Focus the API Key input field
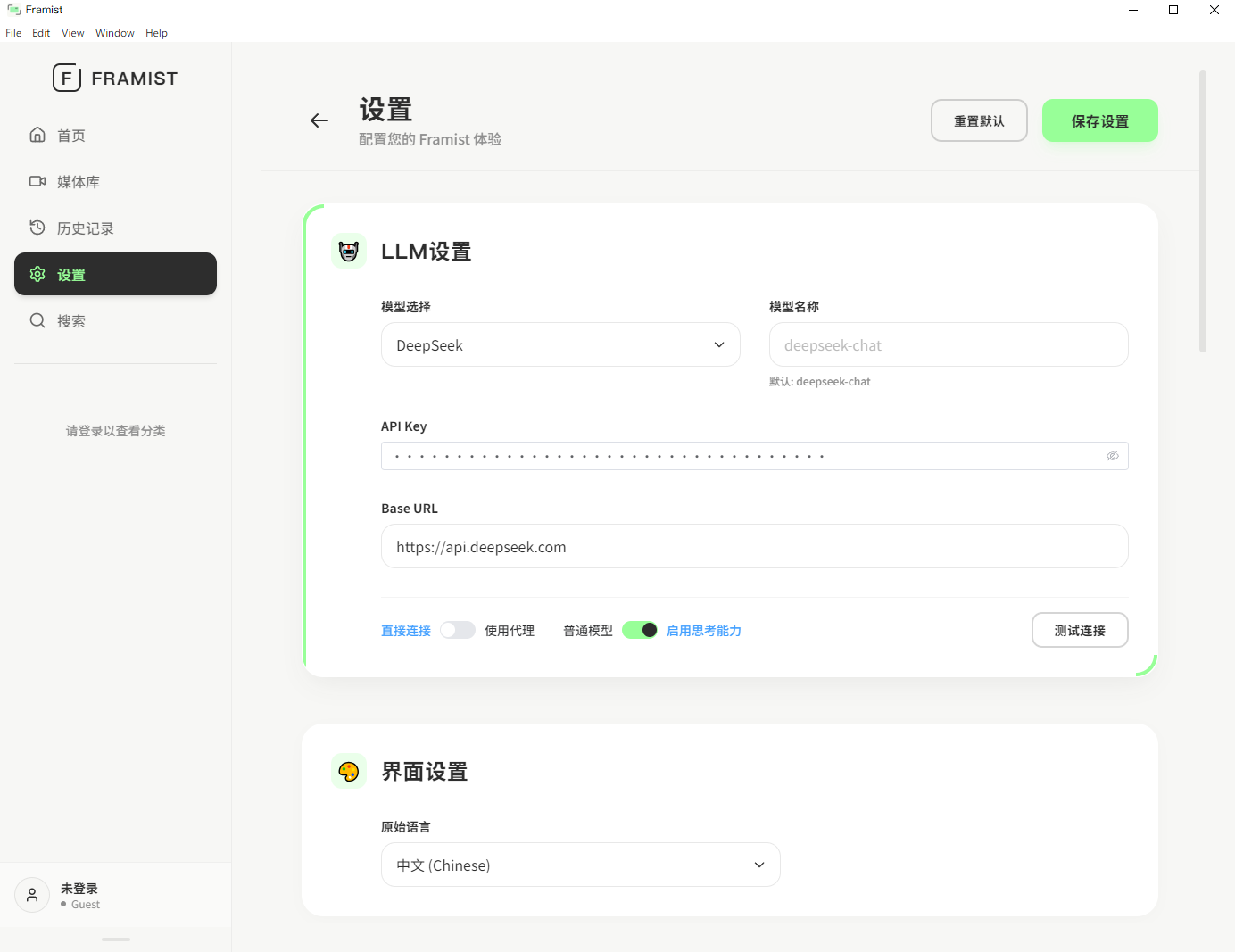 coord(755,456)
